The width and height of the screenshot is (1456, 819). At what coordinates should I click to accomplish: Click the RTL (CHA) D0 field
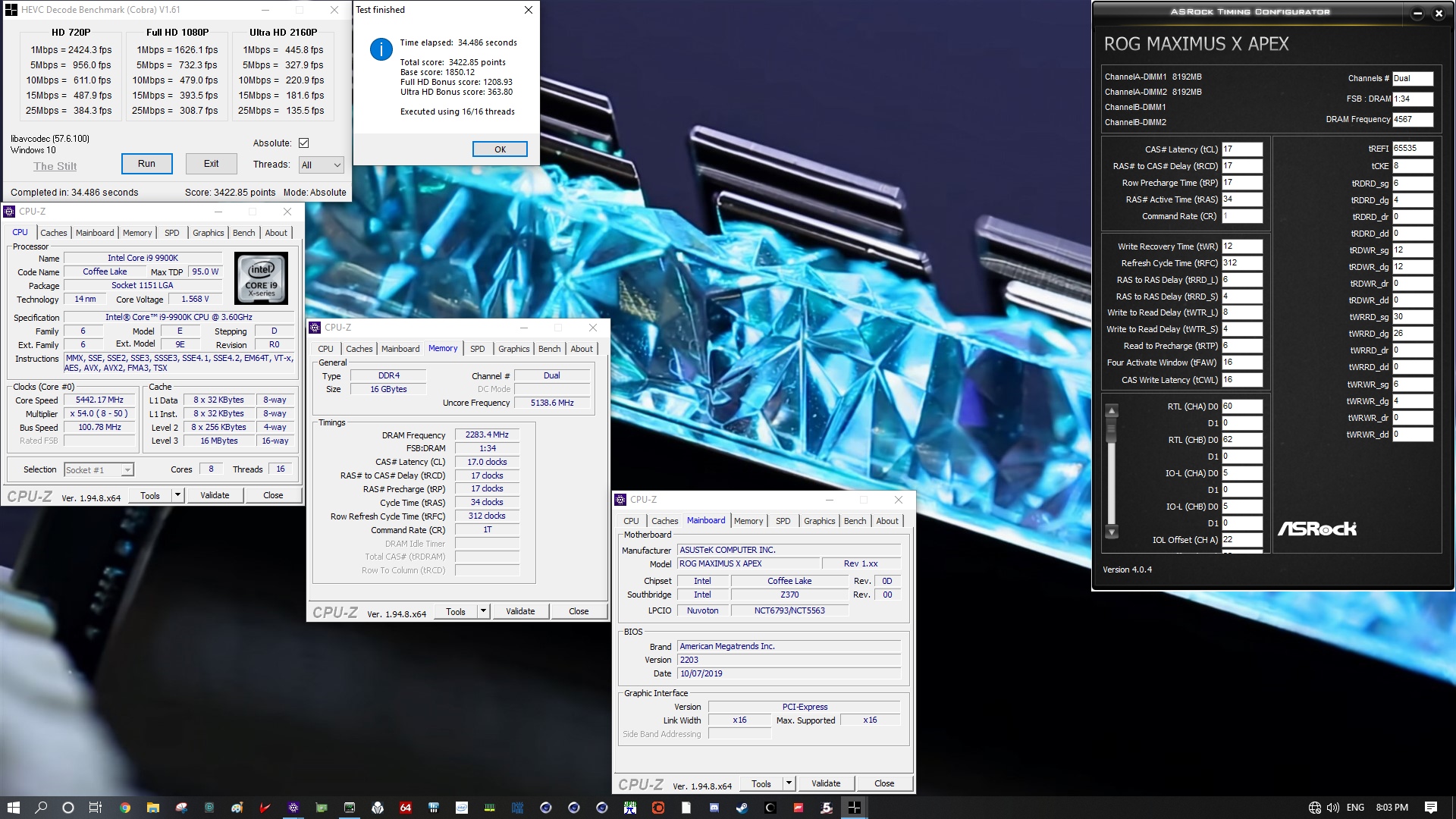point(1242,406)
